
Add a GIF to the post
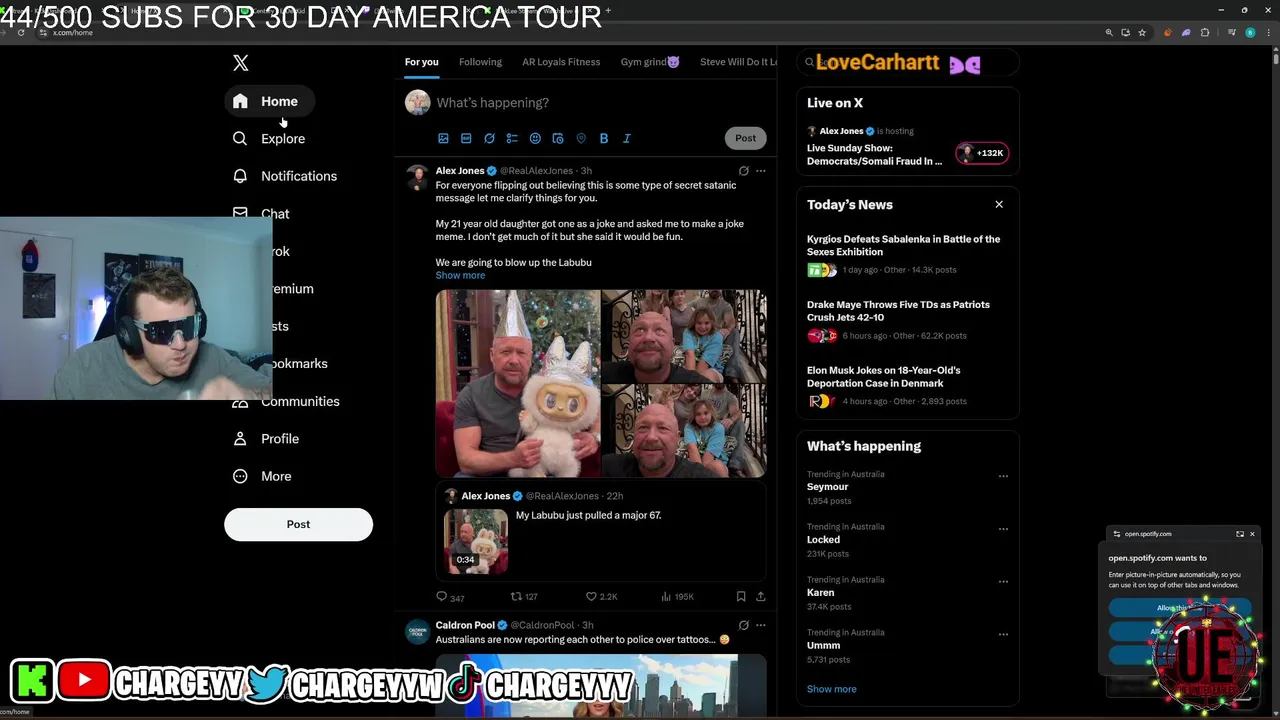pos(466,138)
